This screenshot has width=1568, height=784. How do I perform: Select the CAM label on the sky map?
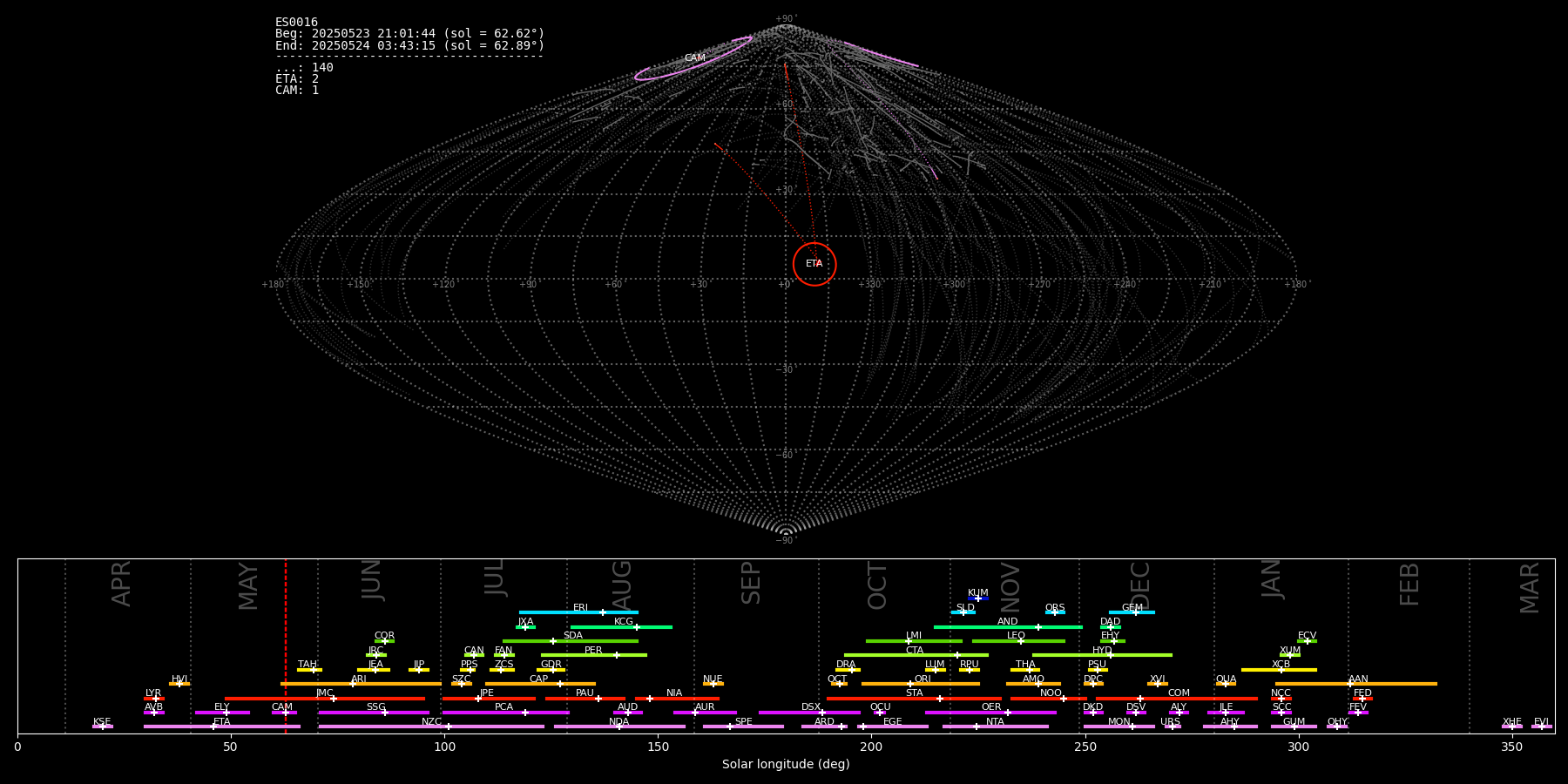pyautogui.click(x=694, y=58)
